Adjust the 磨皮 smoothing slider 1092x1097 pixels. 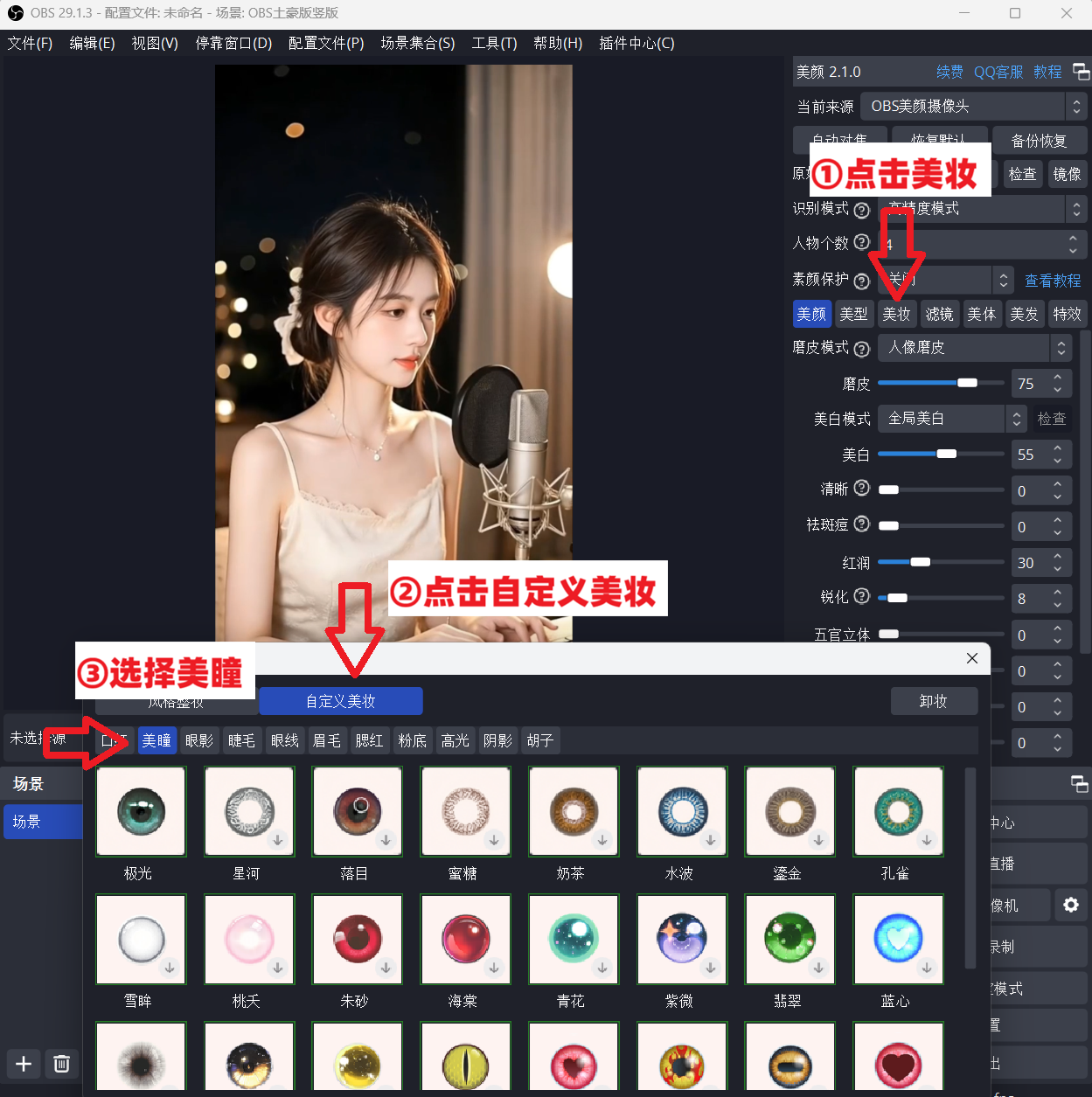point(965,382)
